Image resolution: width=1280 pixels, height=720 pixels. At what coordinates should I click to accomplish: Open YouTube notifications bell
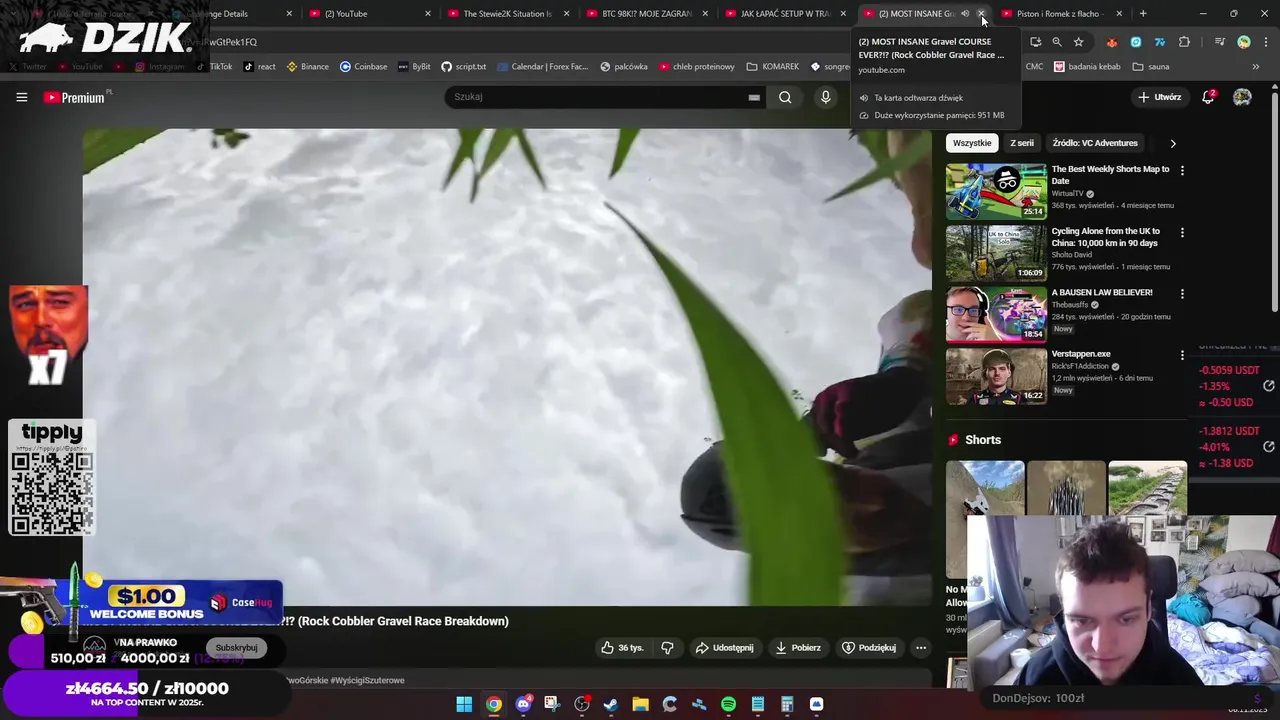pos(1208,97)
